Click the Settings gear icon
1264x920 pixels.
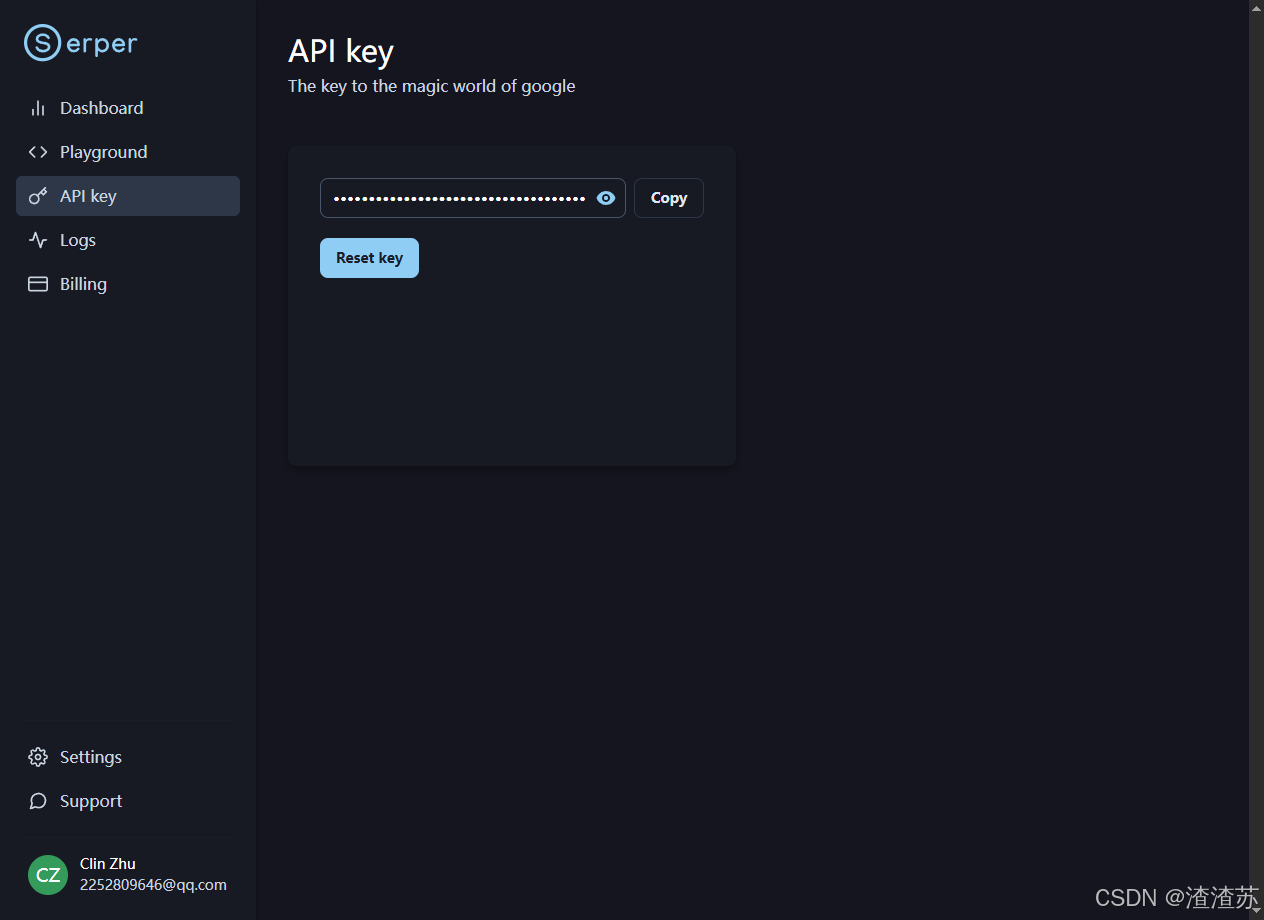pyautogui.click(x=38, y=757)
